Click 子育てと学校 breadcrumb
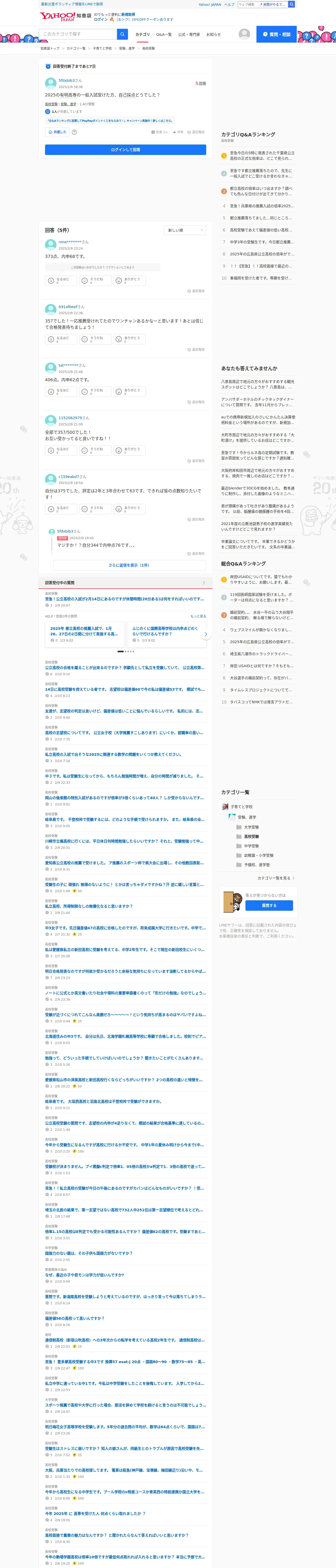 [x=102, y=49]
